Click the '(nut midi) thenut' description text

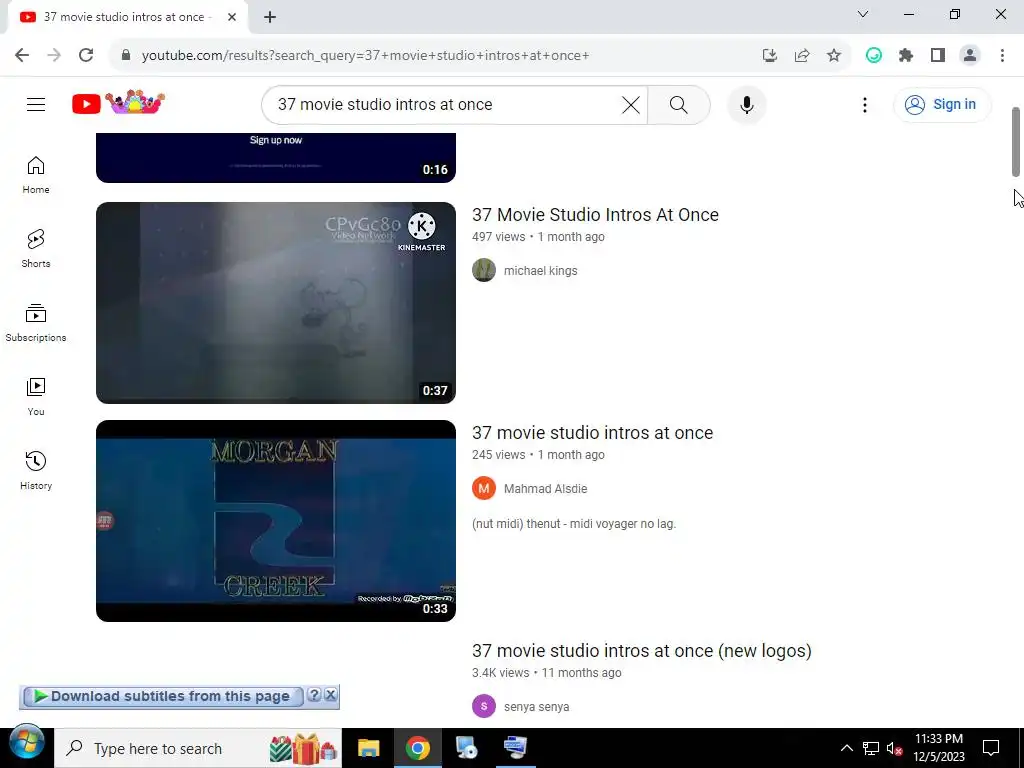(x=574, y=524)
